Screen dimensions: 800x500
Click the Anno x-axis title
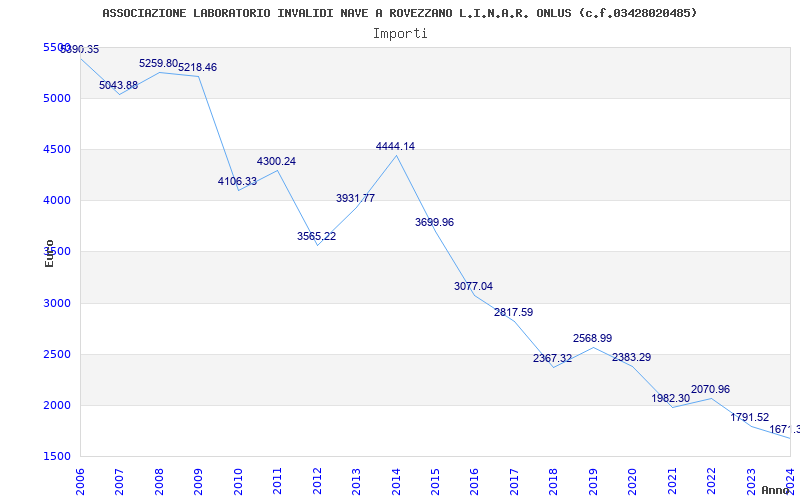point(775,490)
